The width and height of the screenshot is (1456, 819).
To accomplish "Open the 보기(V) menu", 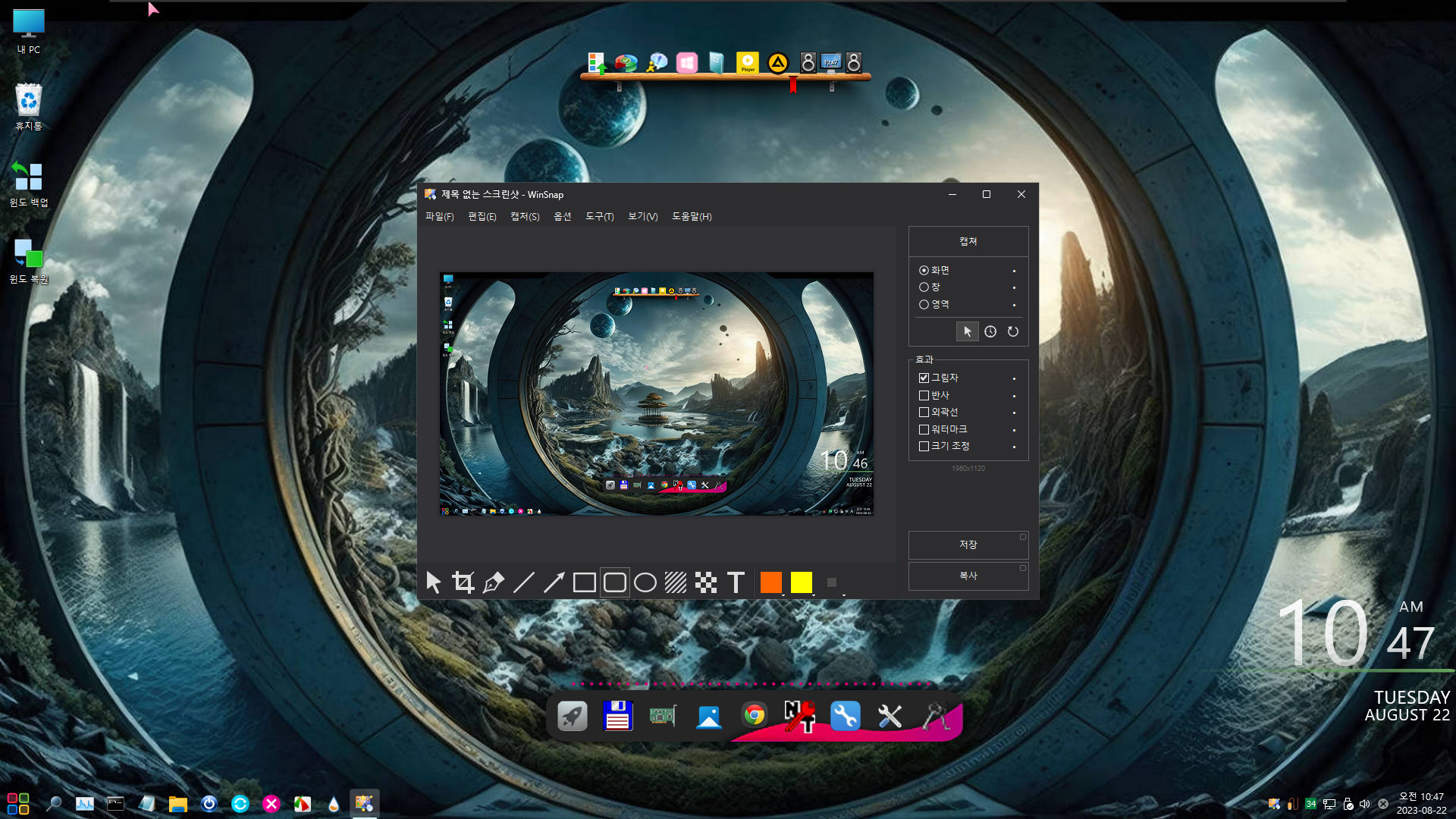I will 642,217.
